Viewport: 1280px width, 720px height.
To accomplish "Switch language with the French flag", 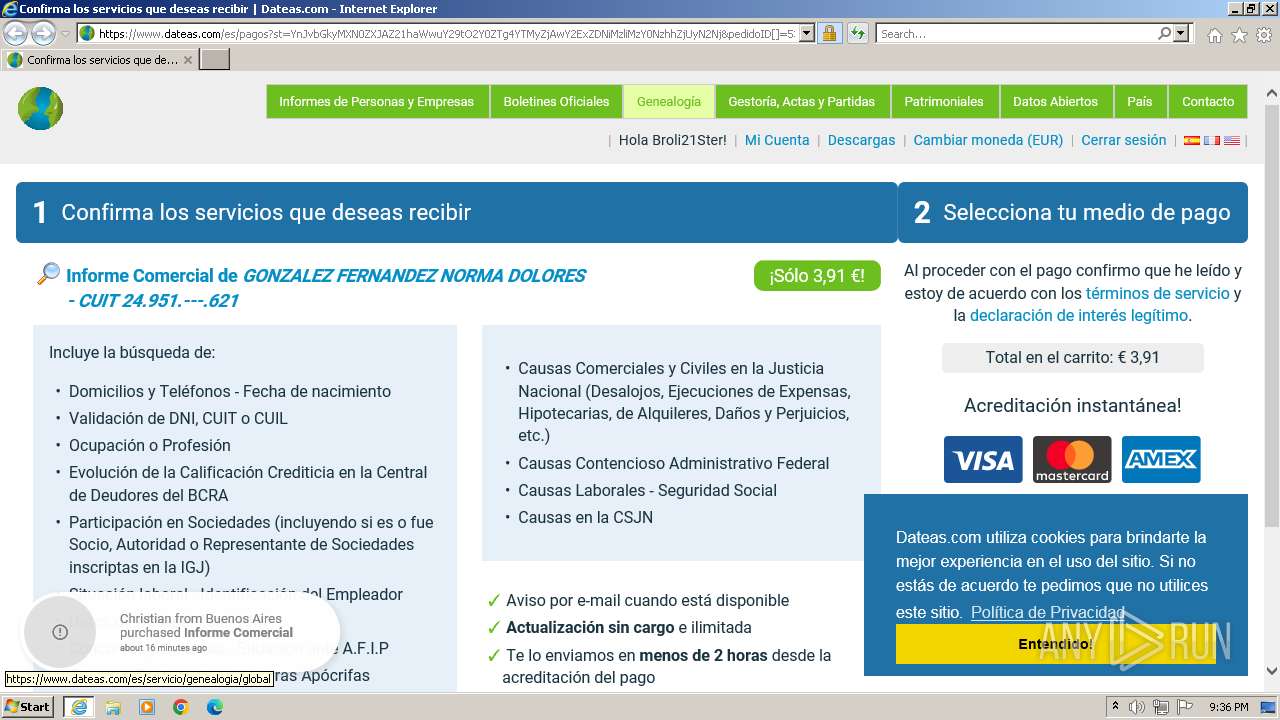I will tap(1212, 141).
